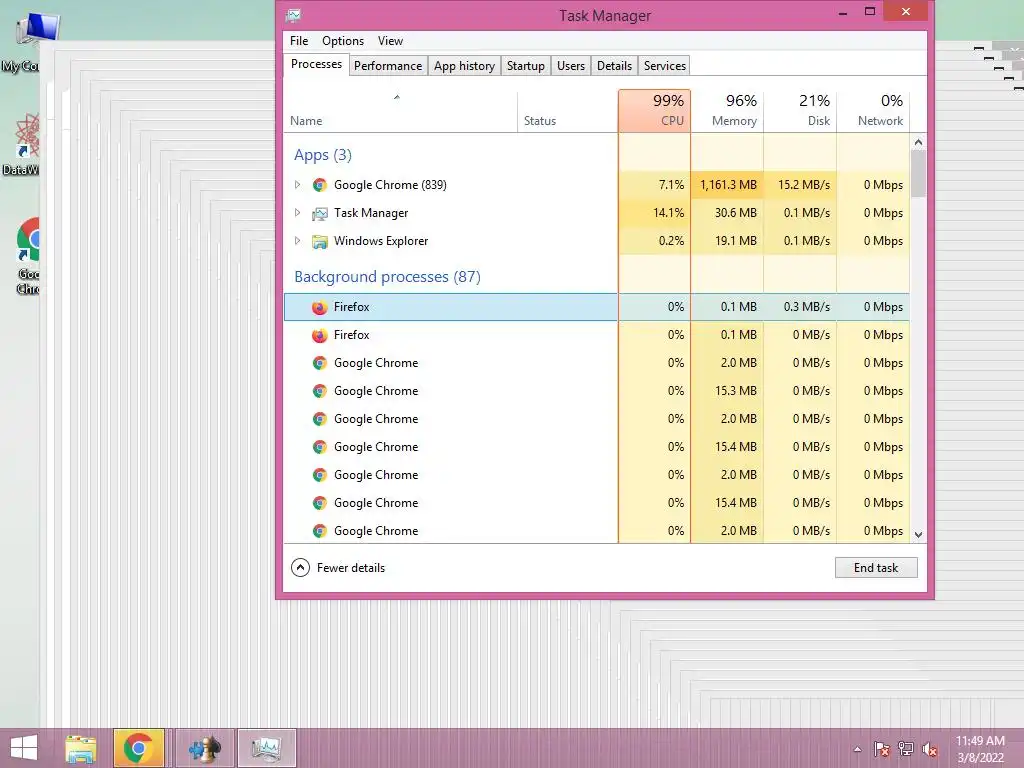Select the Chrome 15.3 MB memory cell
1024x768 pixels.
(727, 391)
